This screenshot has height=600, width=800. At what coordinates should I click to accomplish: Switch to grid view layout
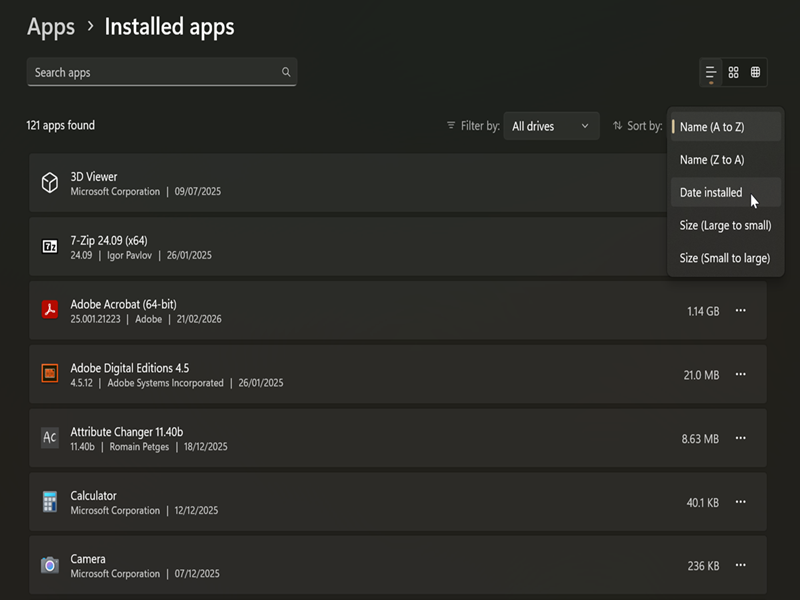(733, 72)
